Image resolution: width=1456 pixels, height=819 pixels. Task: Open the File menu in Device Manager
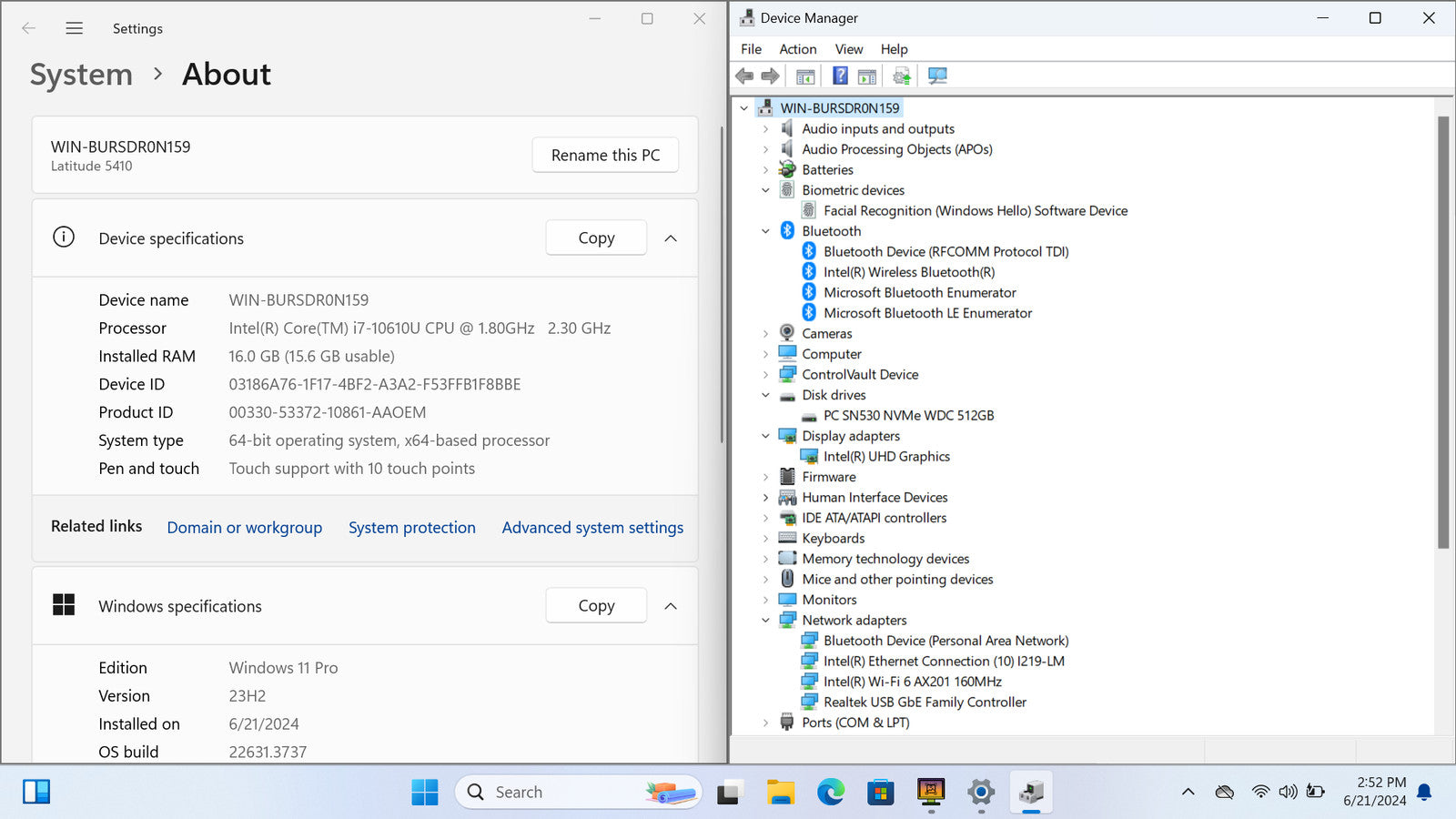752,49
